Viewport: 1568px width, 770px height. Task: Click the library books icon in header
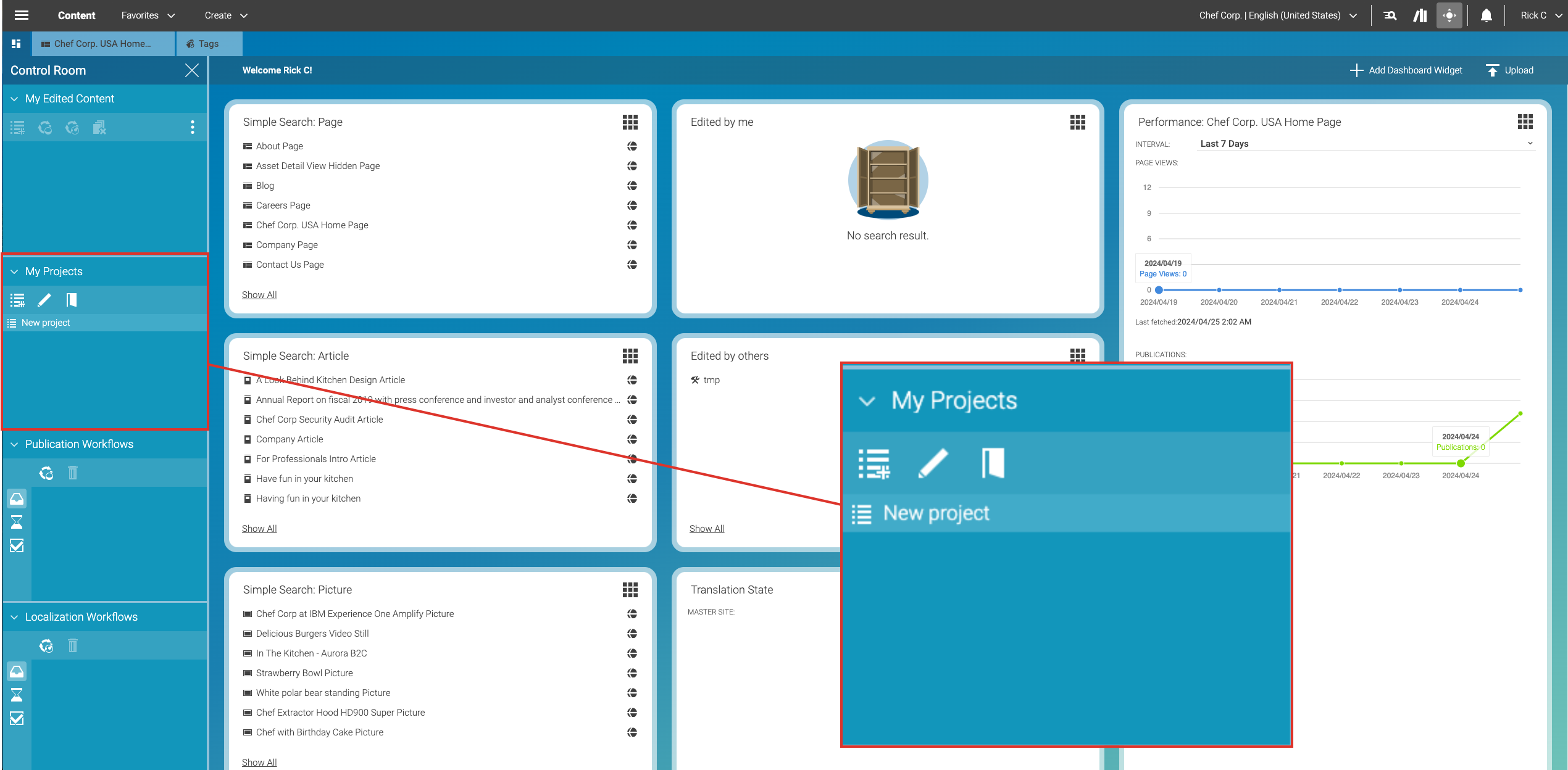point(1420,15)
